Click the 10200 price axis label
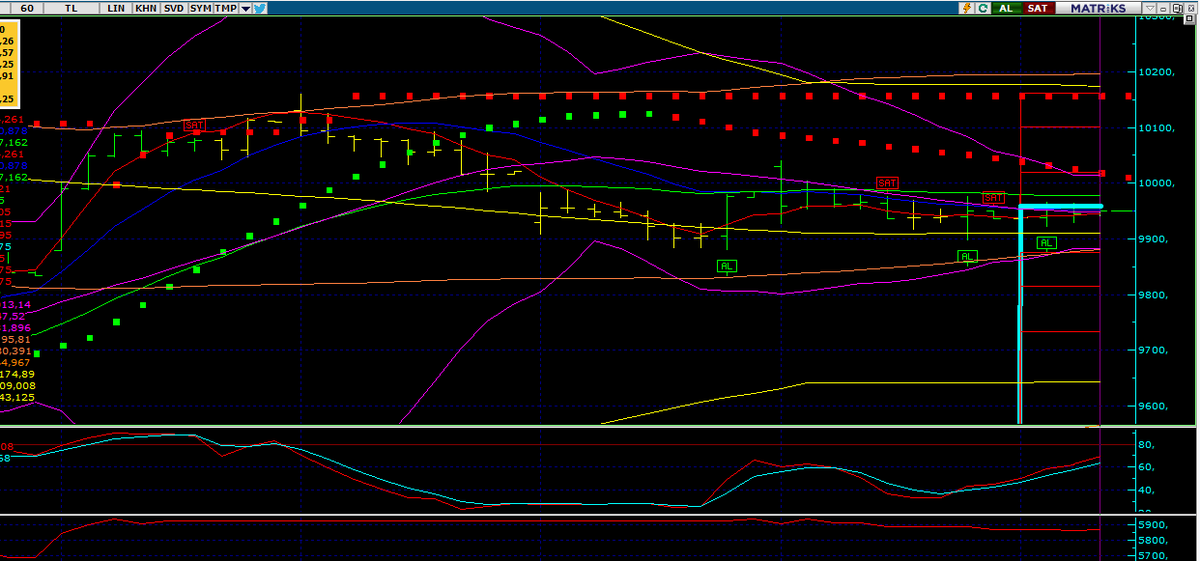1200x561 pixels. [x=1156, y=72]
